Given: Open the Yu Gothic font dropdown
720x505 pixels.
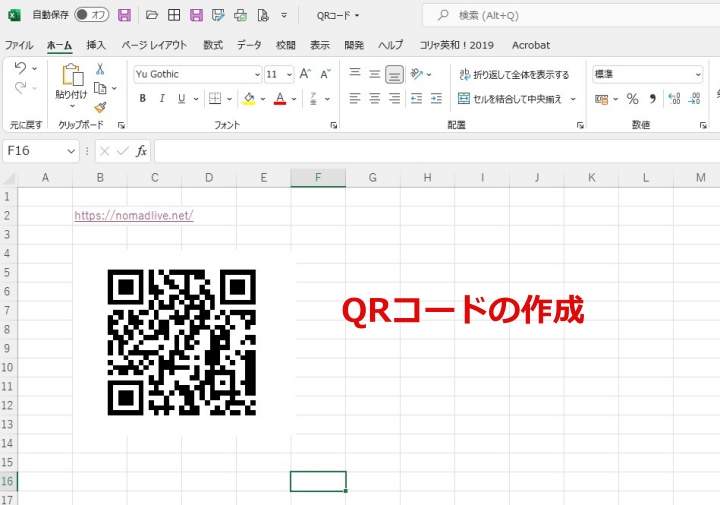Looking at the screenshot, I should coord(257,74).
